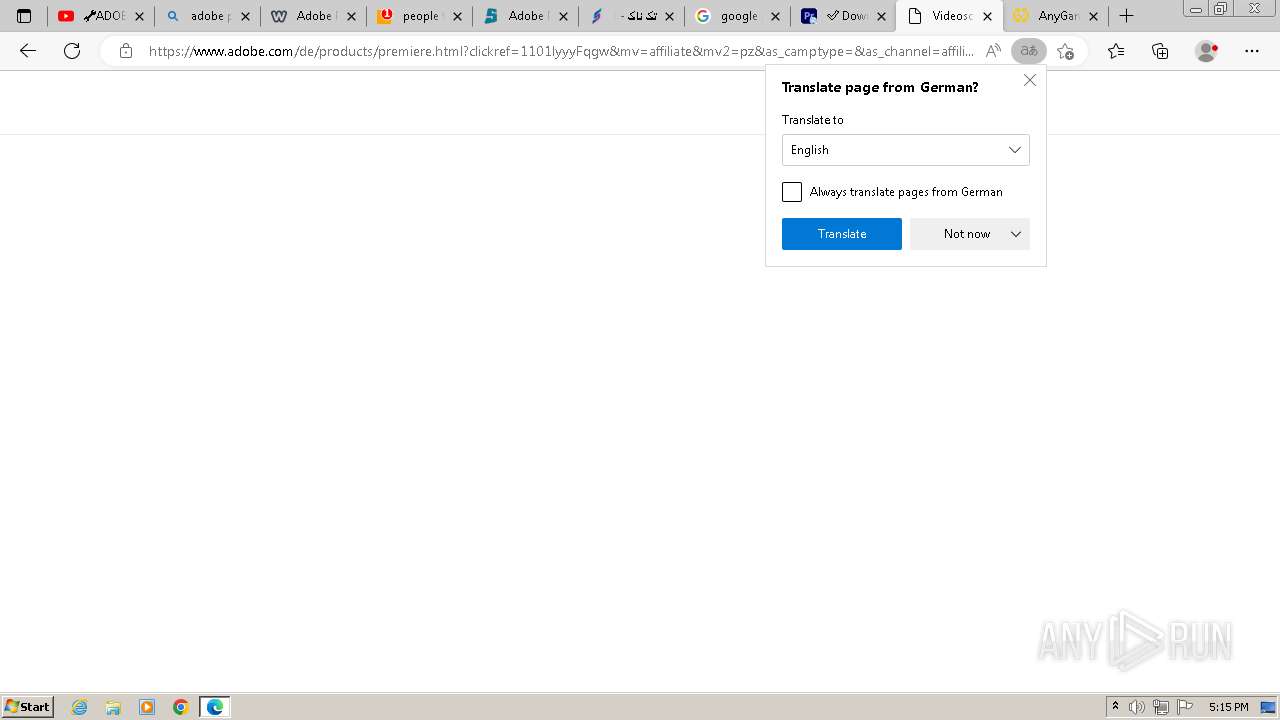Open the Action Center flag icon
1280x720 pixels.
pos(1185,707)
